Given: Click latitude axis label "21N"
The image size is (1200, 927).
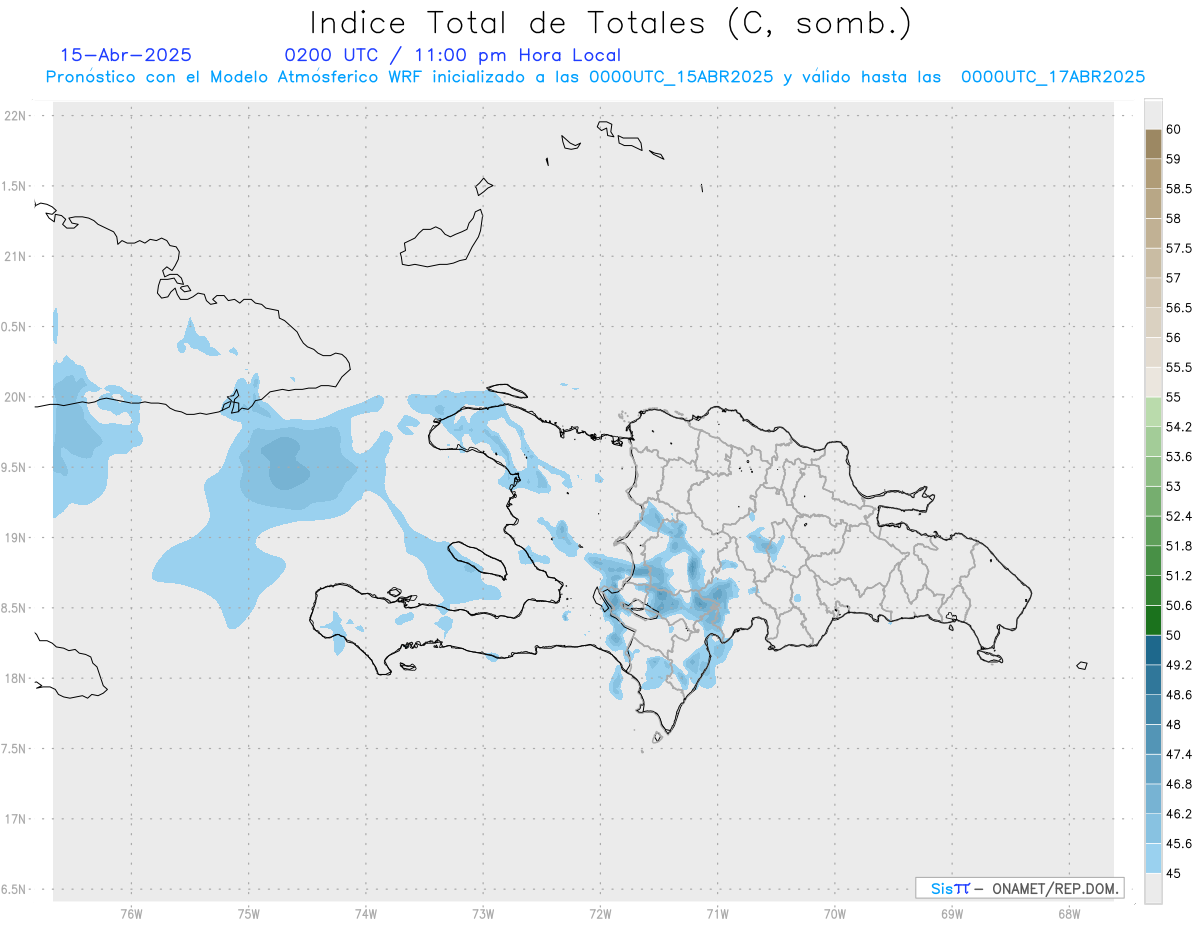Looking at the screenshot, I should coord(15,257).
